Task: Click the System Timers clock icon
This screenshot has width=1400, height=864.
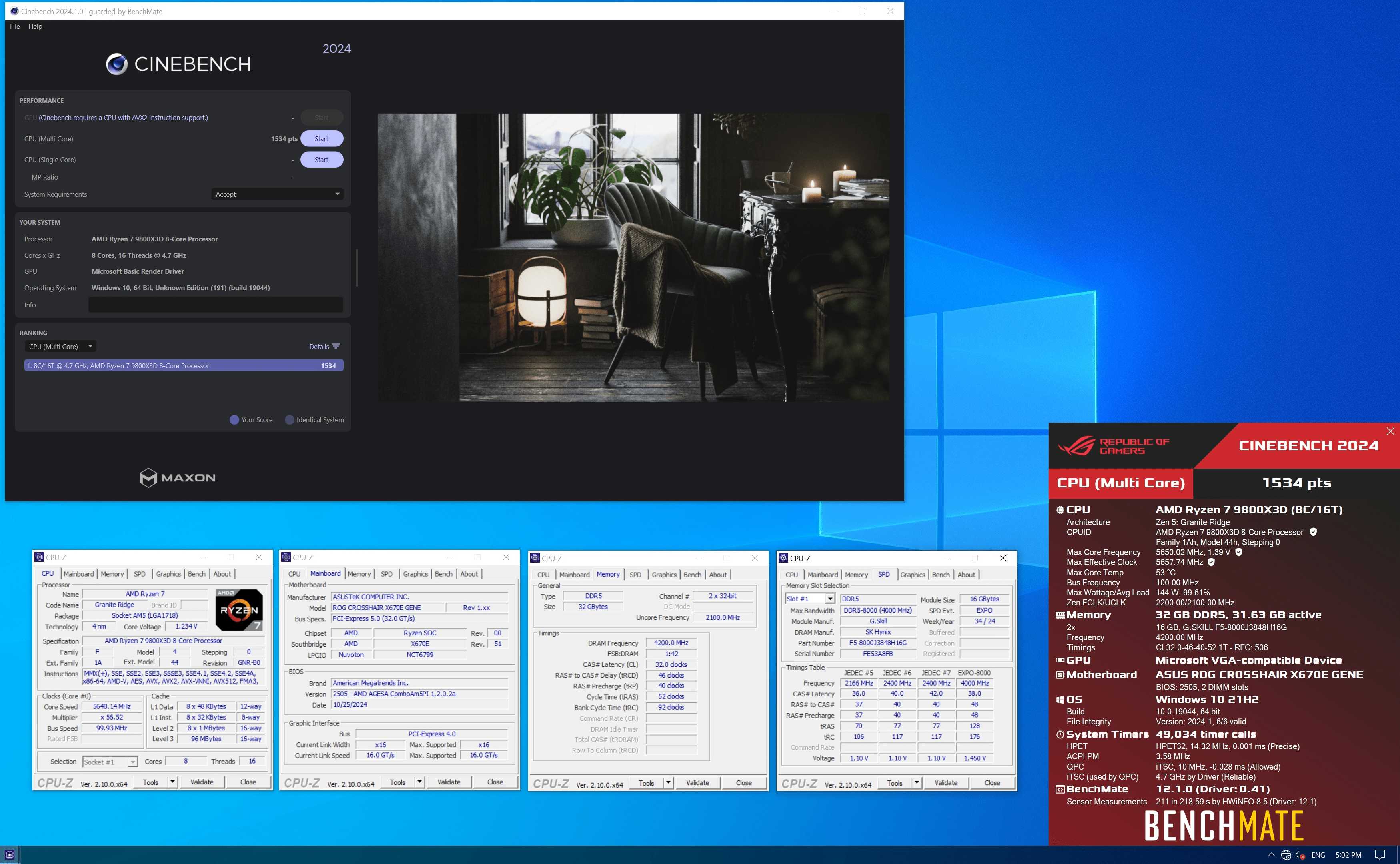Action: (1060, 734)
